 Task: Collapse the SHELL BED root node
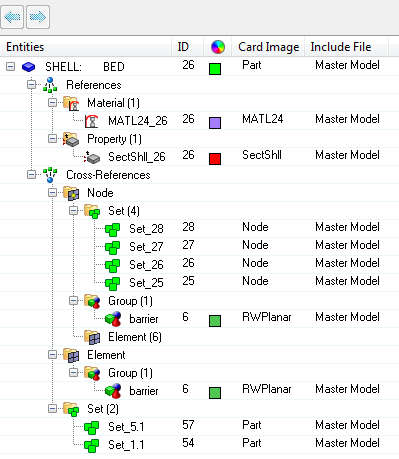10,67
